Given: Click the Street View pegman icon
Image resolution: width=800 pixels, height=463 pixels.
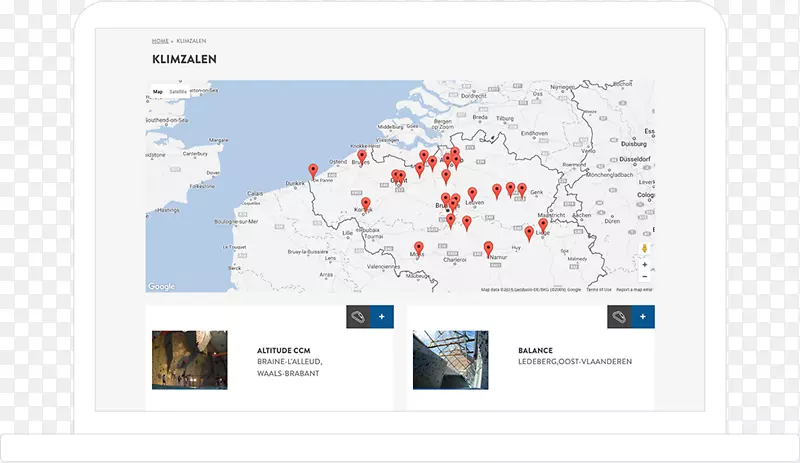Looking at the screenshot, I should coord(645,247).
